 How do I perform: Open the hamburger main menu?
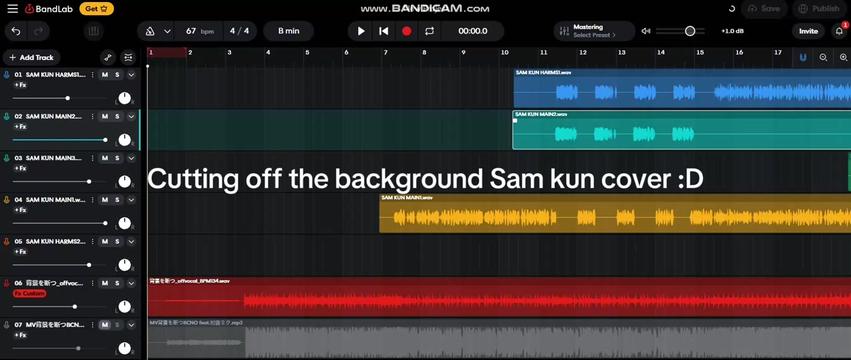click(x=12, y=9)
